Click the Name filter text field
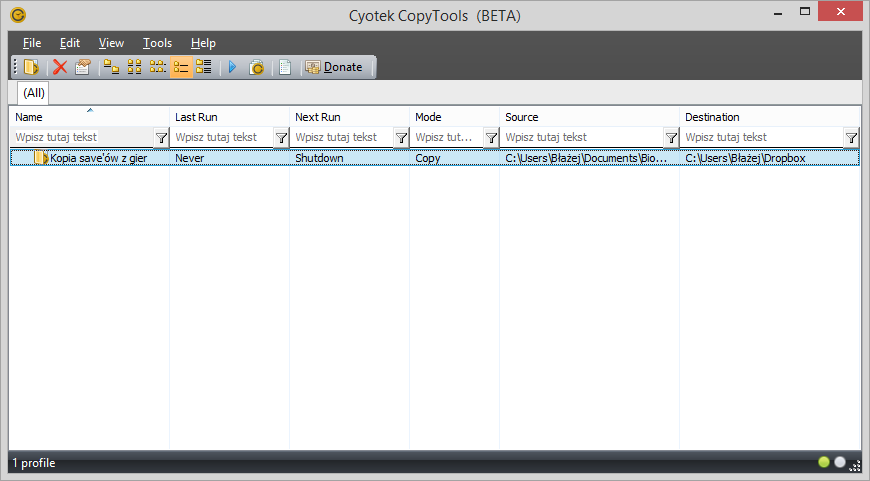 pos(82,137)
